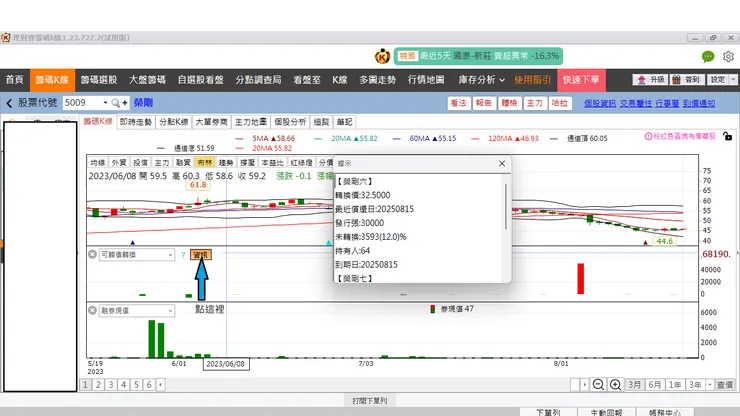The width and height of the screenshot is (740, 416).
Task: Open the 自選股看盤 menu
Action: (x=201, y=80)
